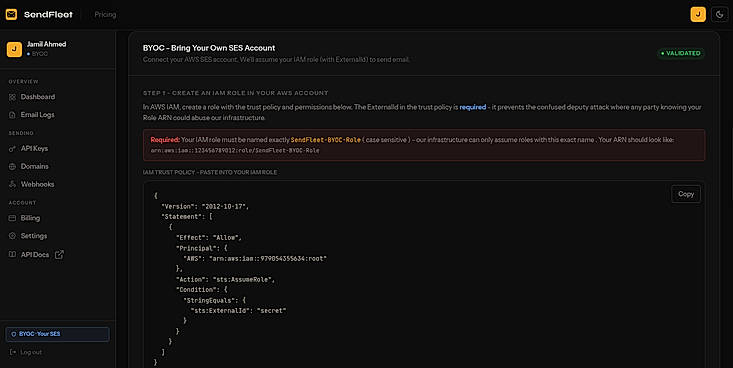The height and width of the screenshot is (368, 733).
Task: Select the BYOC-Your SES sidebar item
Action: (57, 334)
